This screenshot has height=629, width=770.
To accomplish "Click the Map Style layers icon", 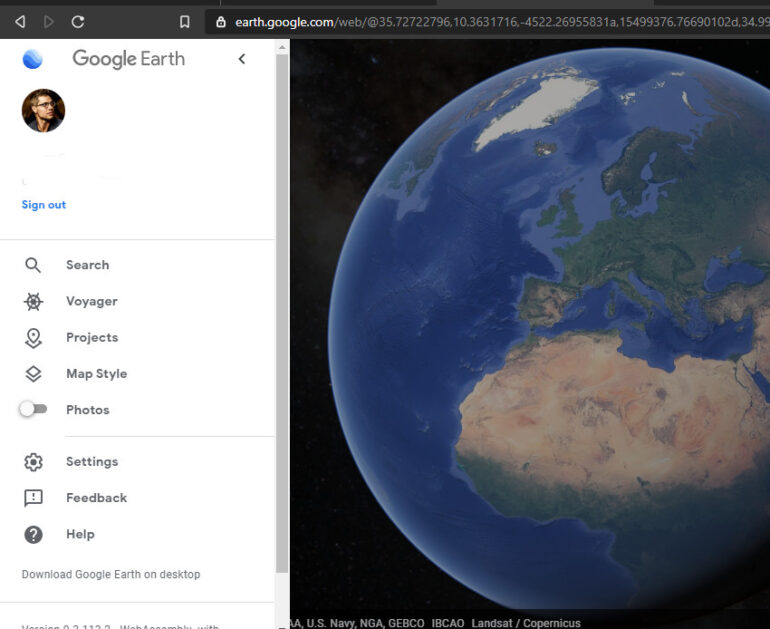I will [33, 374].
